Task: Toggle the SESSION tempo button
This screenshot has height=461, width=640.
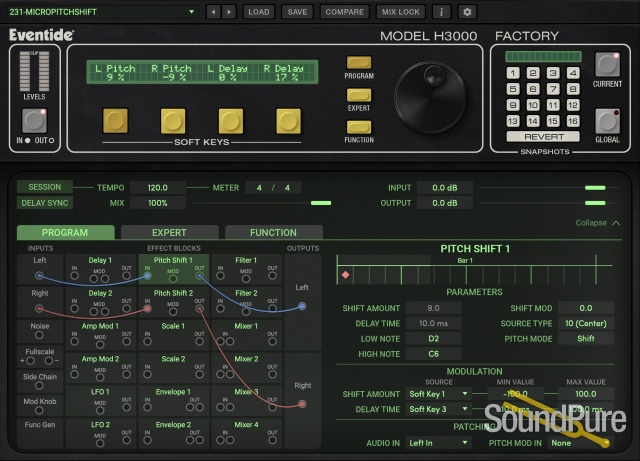Action: pyautogui.click(x=44, y=187)
